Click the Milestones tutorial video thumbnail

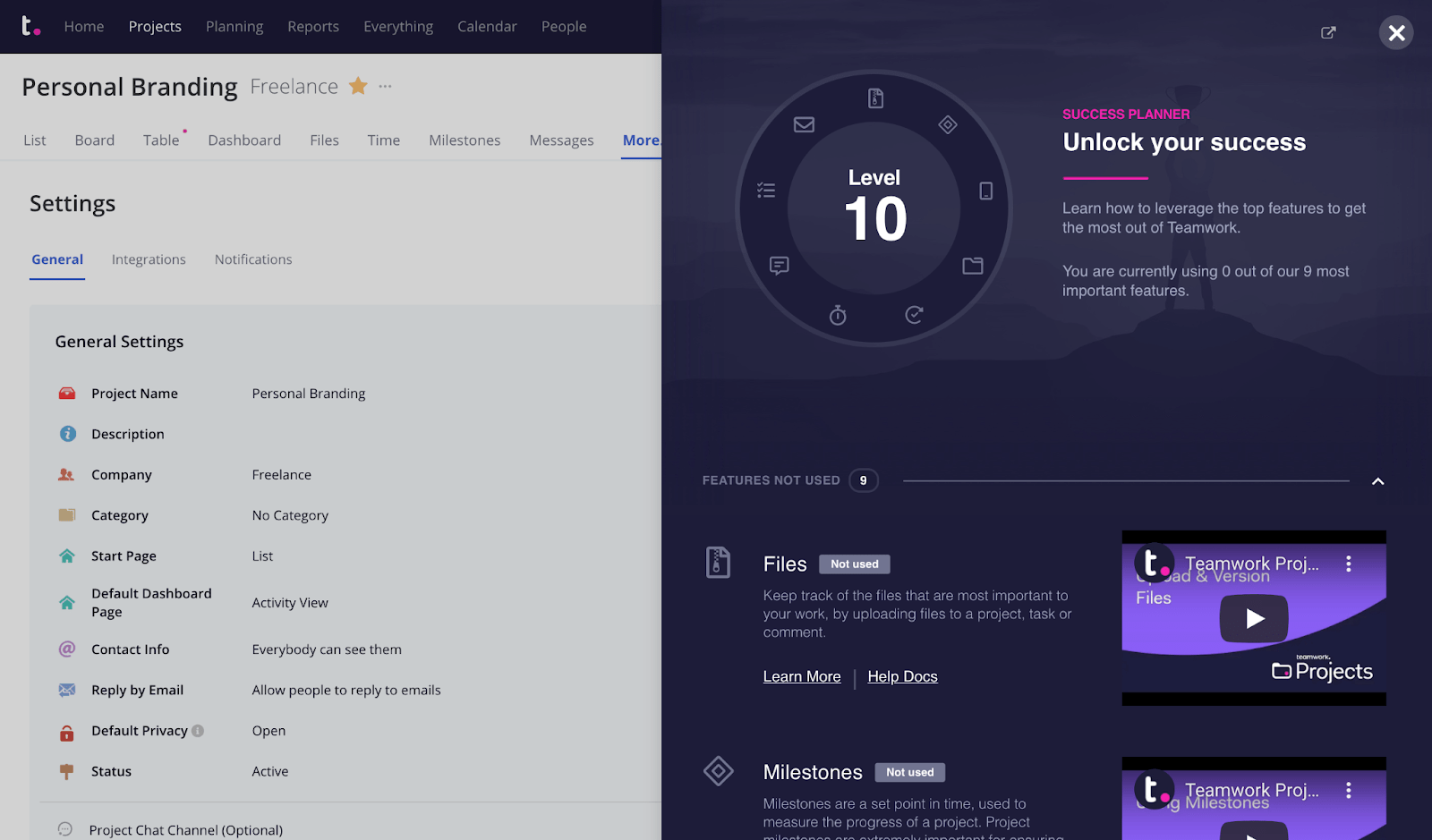click(1254, 798)
